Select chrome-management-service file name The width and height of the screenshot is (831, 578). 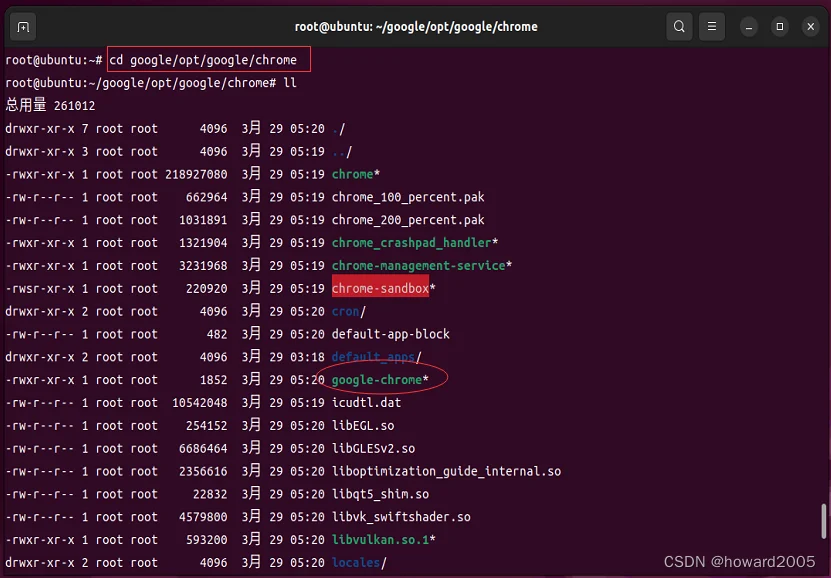(421, 265)
